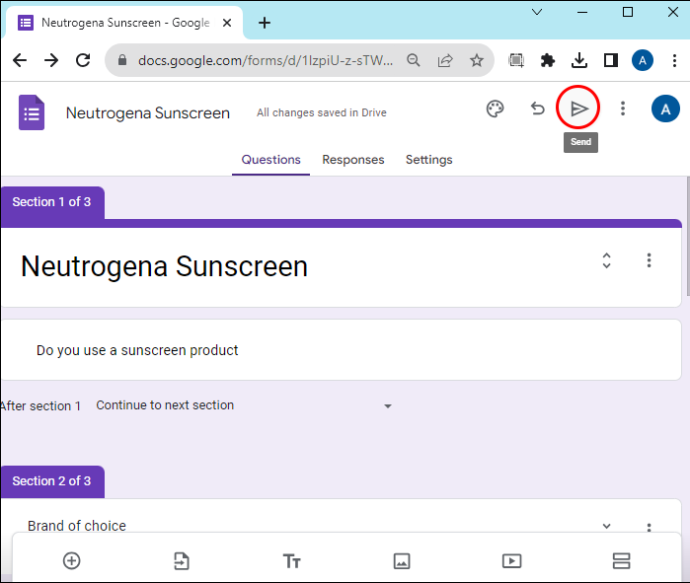This screenshot has width=690, height=583.
Task: Click the vertical page scrollbar
Action: point(687,236)
